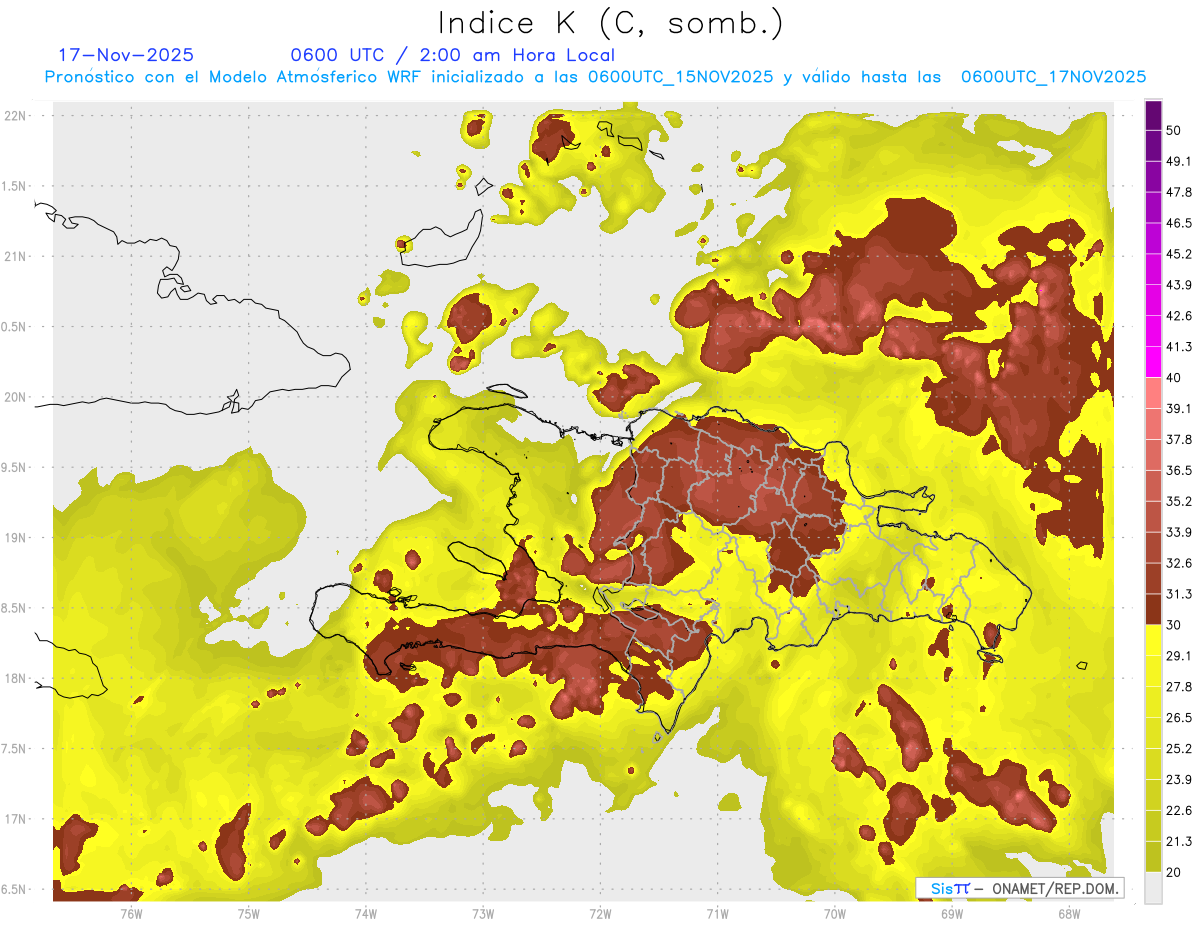Click the '9.5N' latitude tick label
Screen dimensions: 1200x927
click(15, 468)
